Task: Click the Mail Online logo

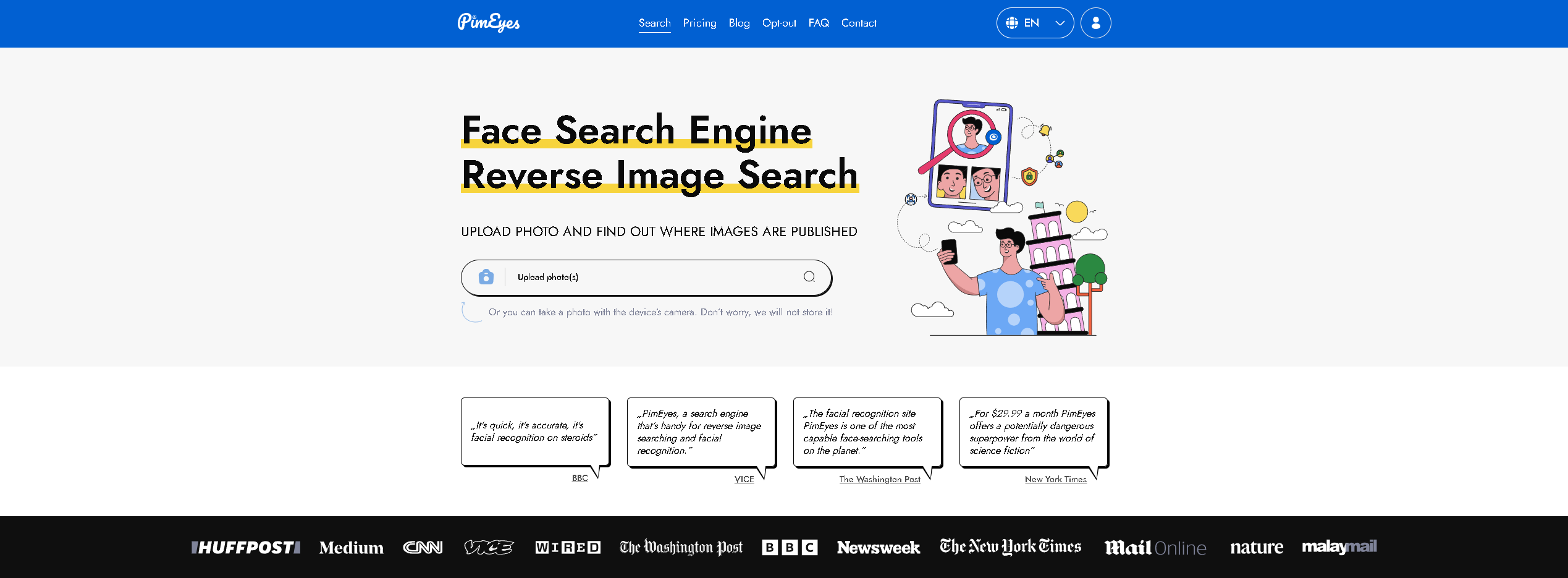Action: click(x=1155, y=548)
